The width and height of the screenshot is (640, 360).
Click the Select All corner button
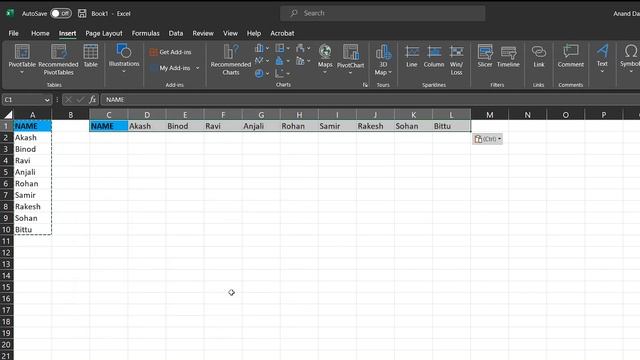tap(7, 115)
